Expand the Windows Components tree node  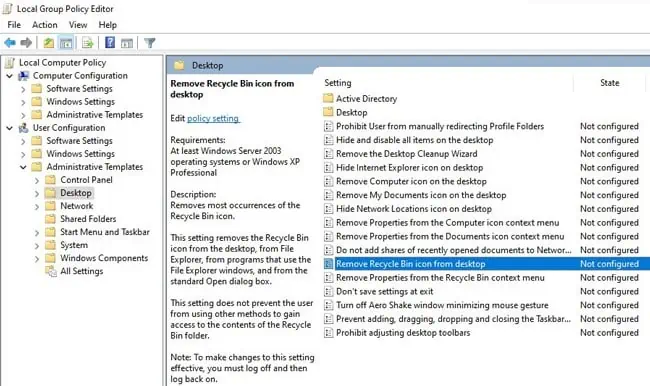(36, 259)
